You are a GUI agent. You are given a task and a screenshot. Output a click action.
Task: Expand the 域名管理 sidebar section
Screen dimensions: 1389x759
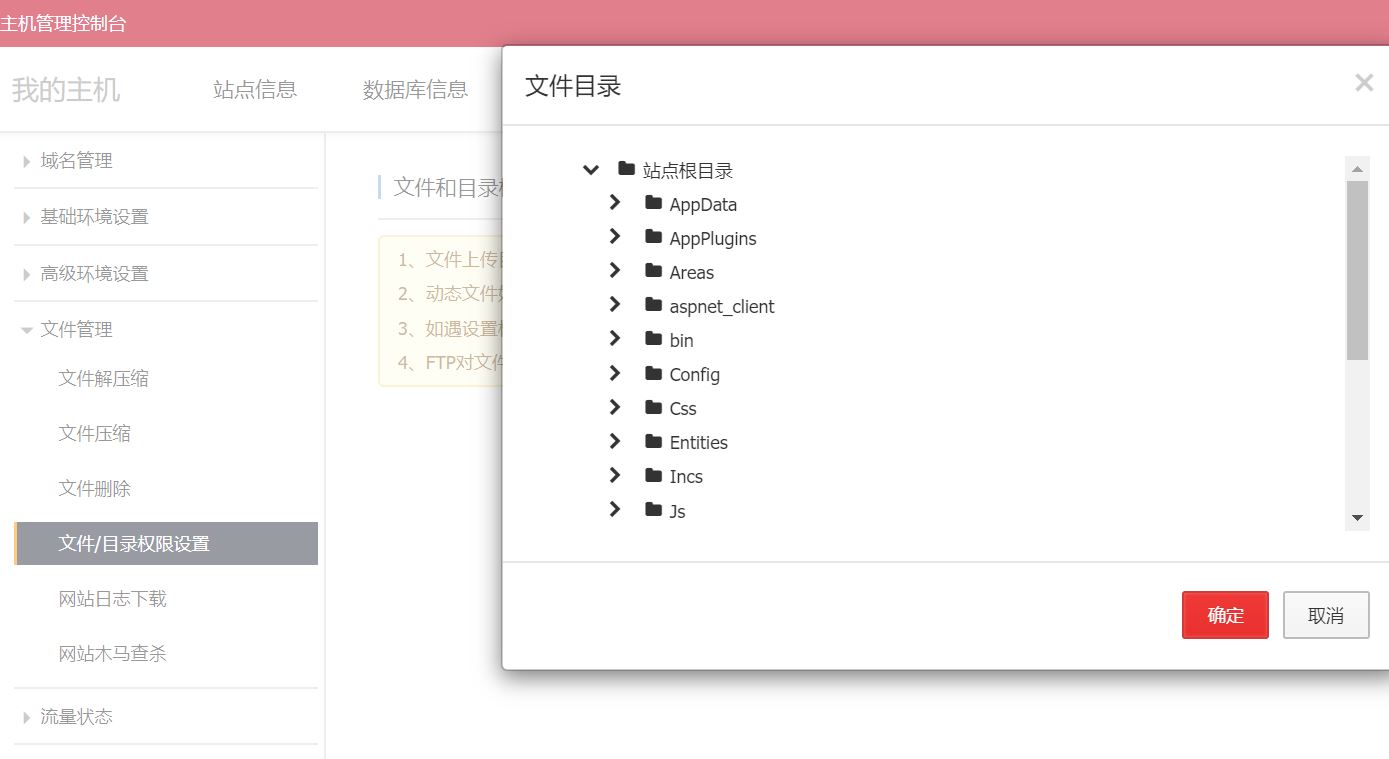coord(27,161)
